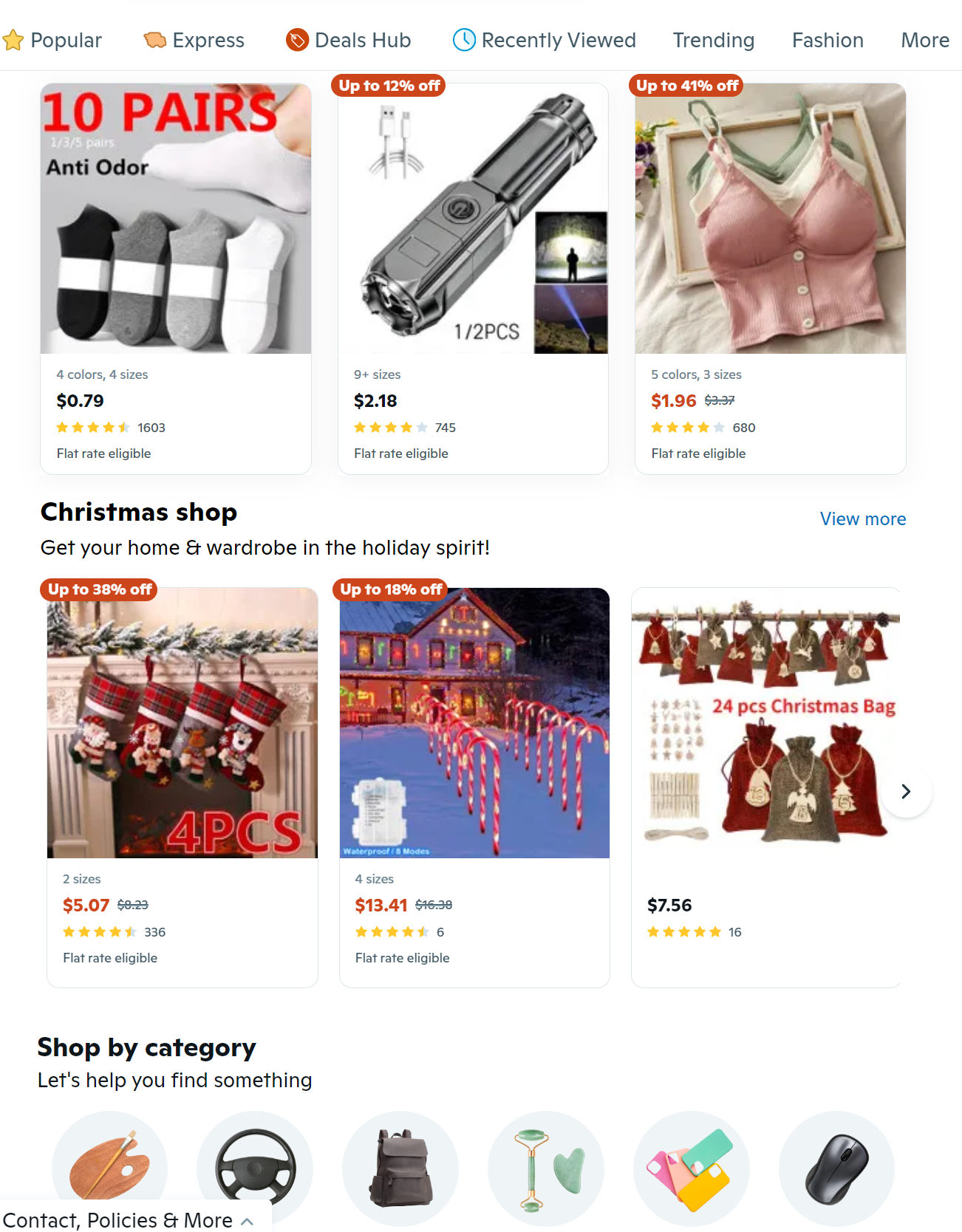The image size is (962, 1232).
Task: Open the 24 pcs Christmas Bag item
Action: coord(765,723)
